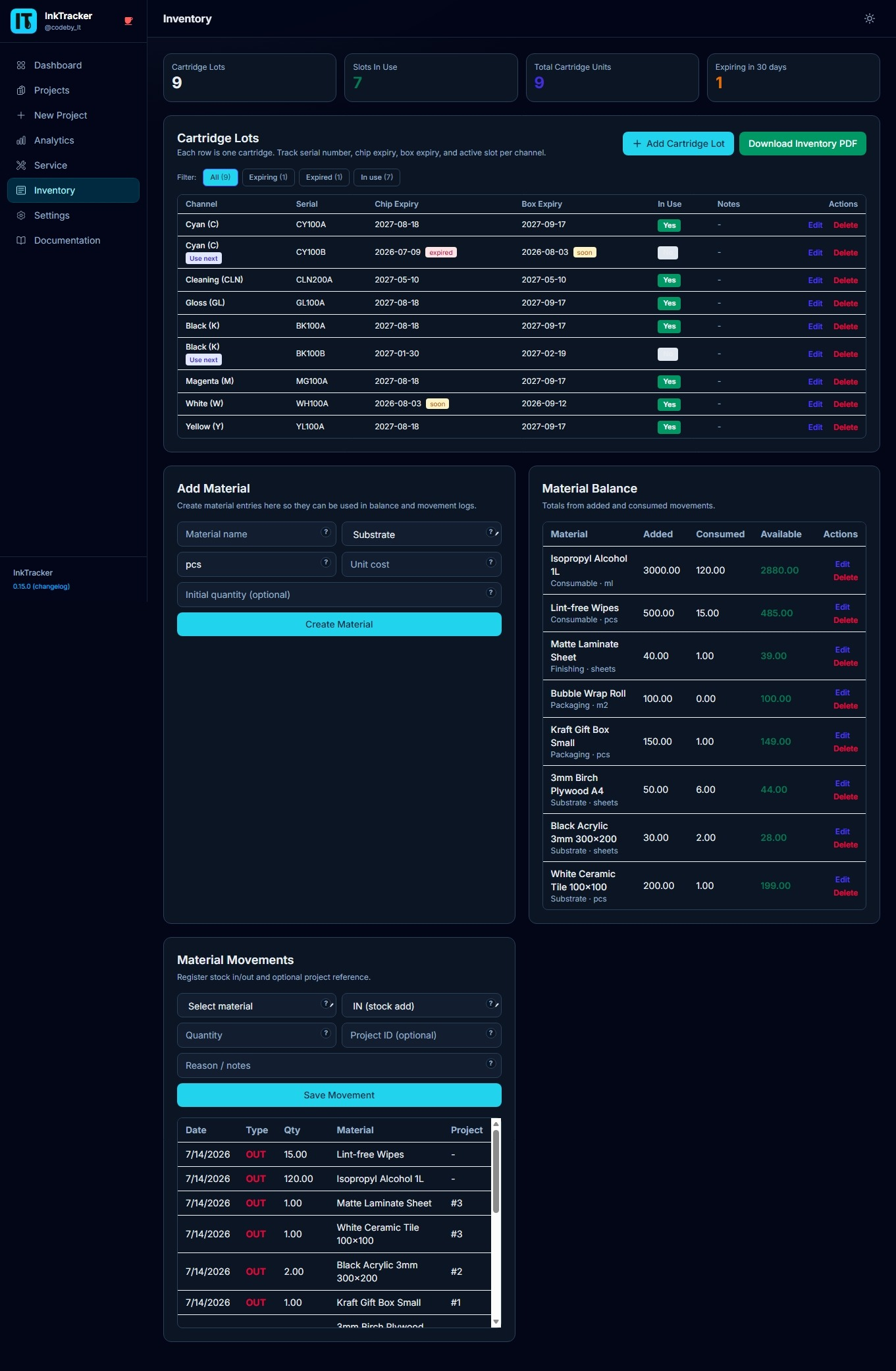Viewport: 896px width, 1371px height.
Task: Open Service via the wrench icon
Action: pyautogui.click(x=21, y=165)
